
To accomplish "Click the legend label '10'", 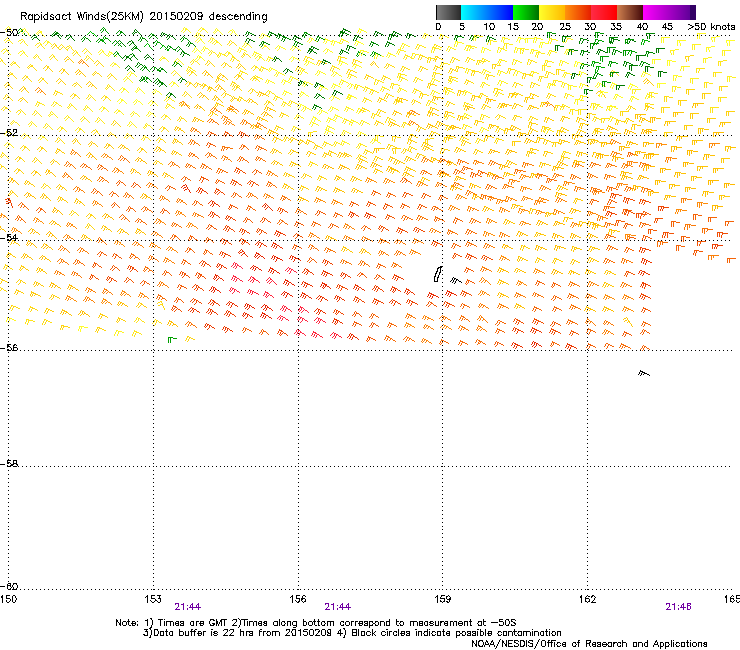I will 489,27.
